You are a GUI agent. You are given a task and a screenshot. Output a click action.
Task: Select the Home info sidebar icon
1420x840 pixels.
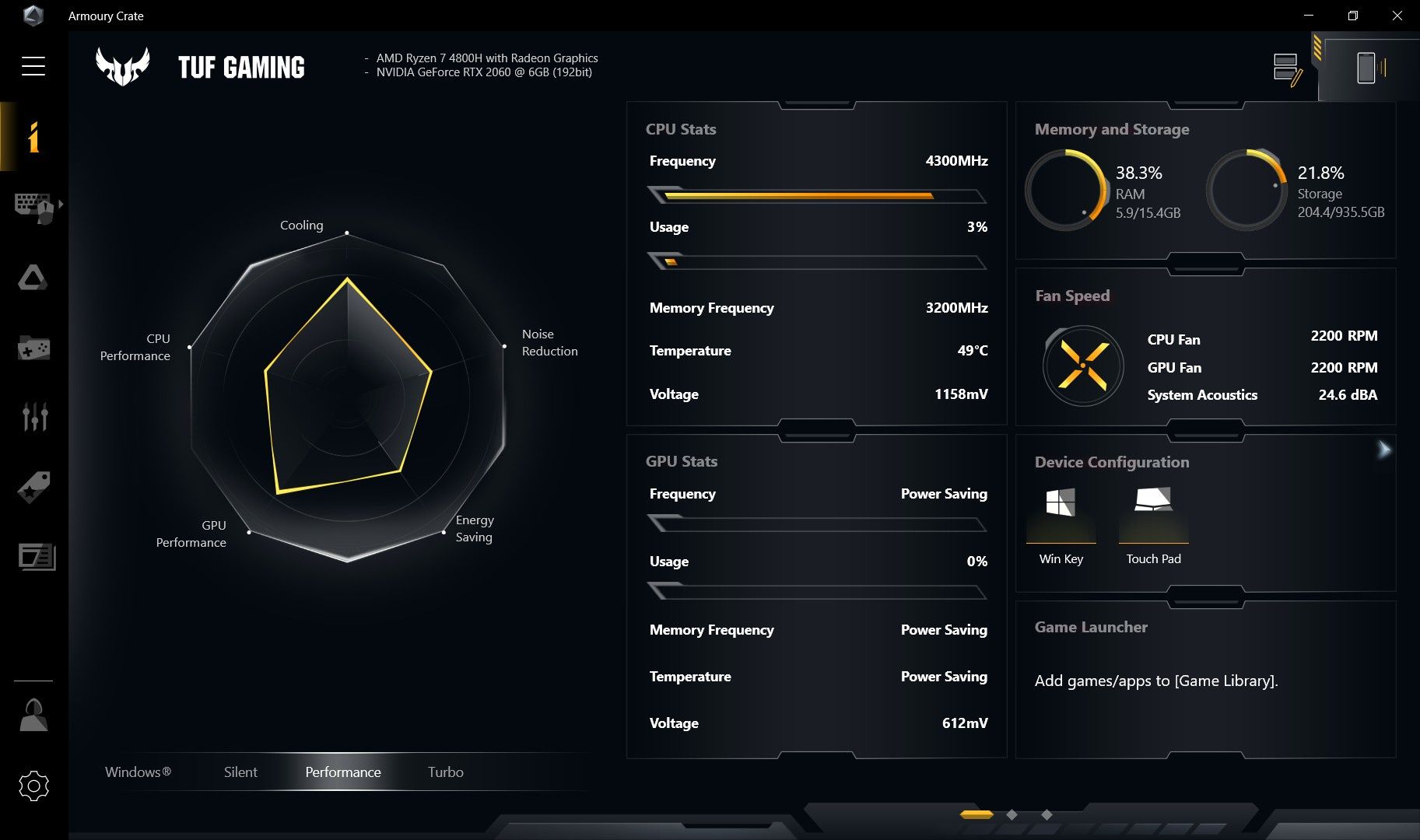pos(33,137)
